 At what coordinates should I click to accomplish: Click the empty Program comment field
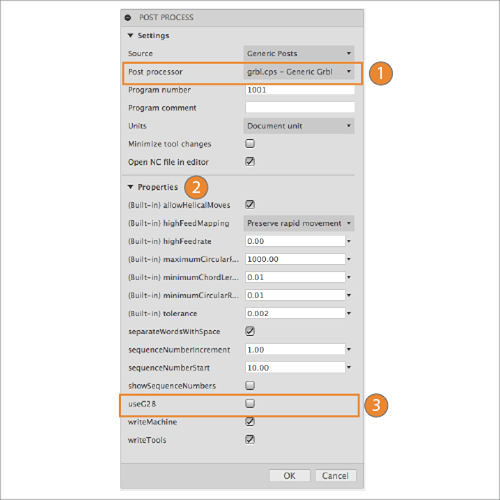pos(300,107)
